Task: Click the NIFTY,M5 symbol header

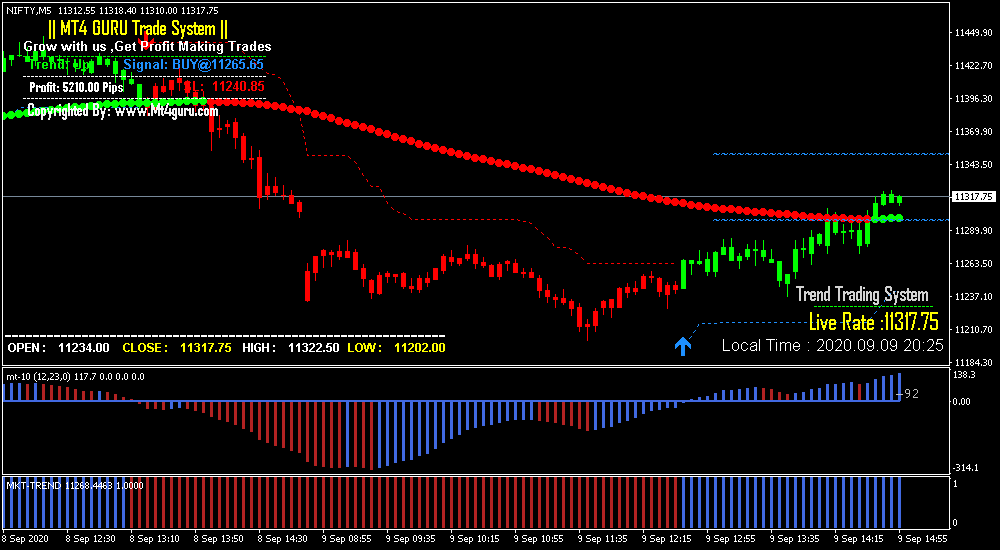Action: coord(30,9)
